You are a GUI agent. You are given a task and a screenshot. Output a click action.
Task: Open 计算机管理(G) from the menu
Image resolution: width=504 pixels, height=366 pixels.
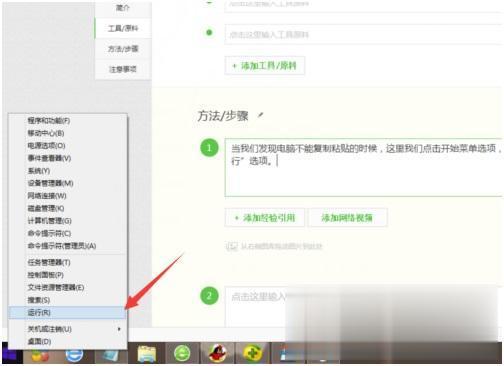68,221
